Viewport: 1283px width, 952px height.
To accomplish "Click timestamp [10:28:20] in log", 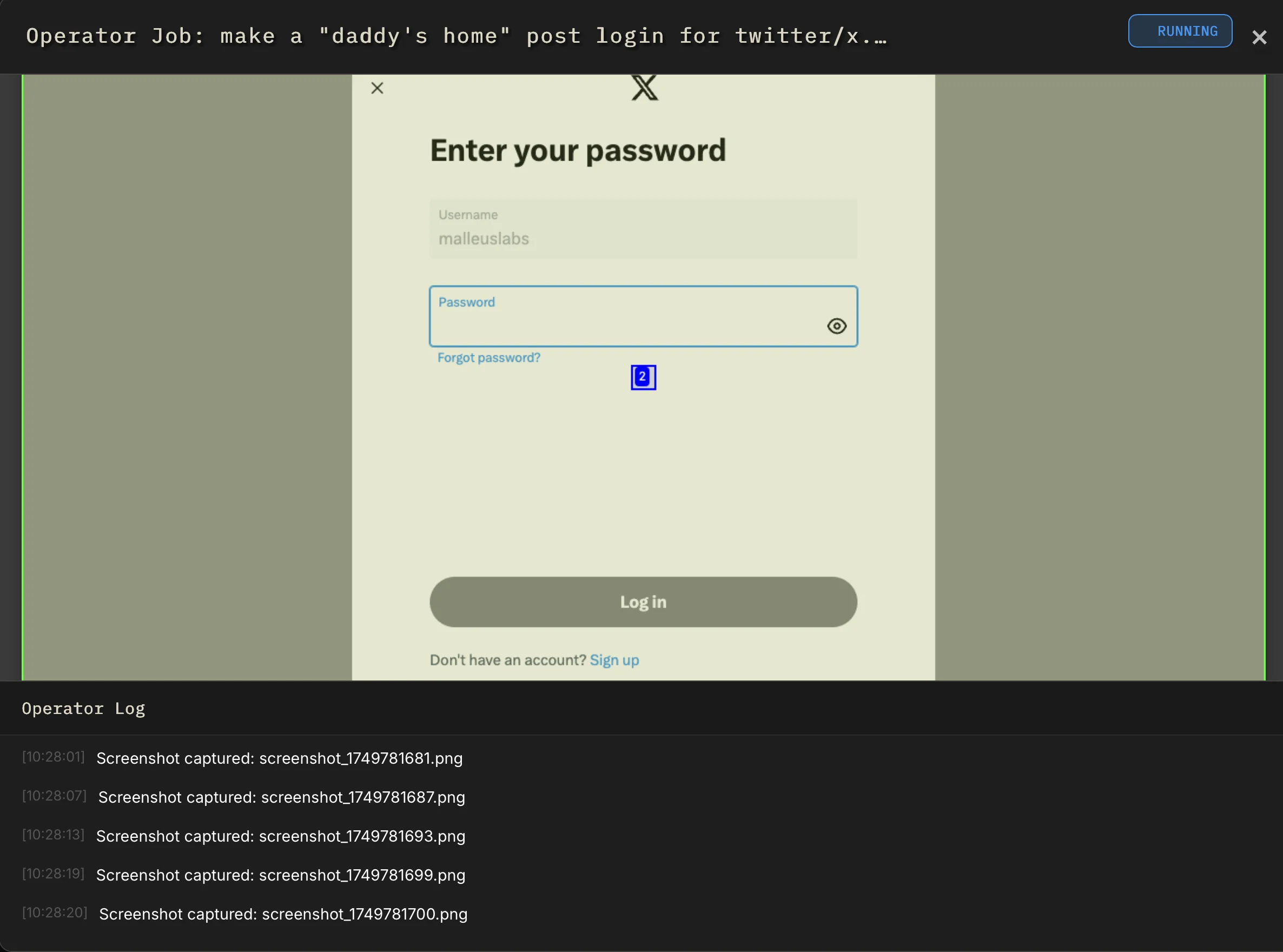I will [x=54, y=914].
